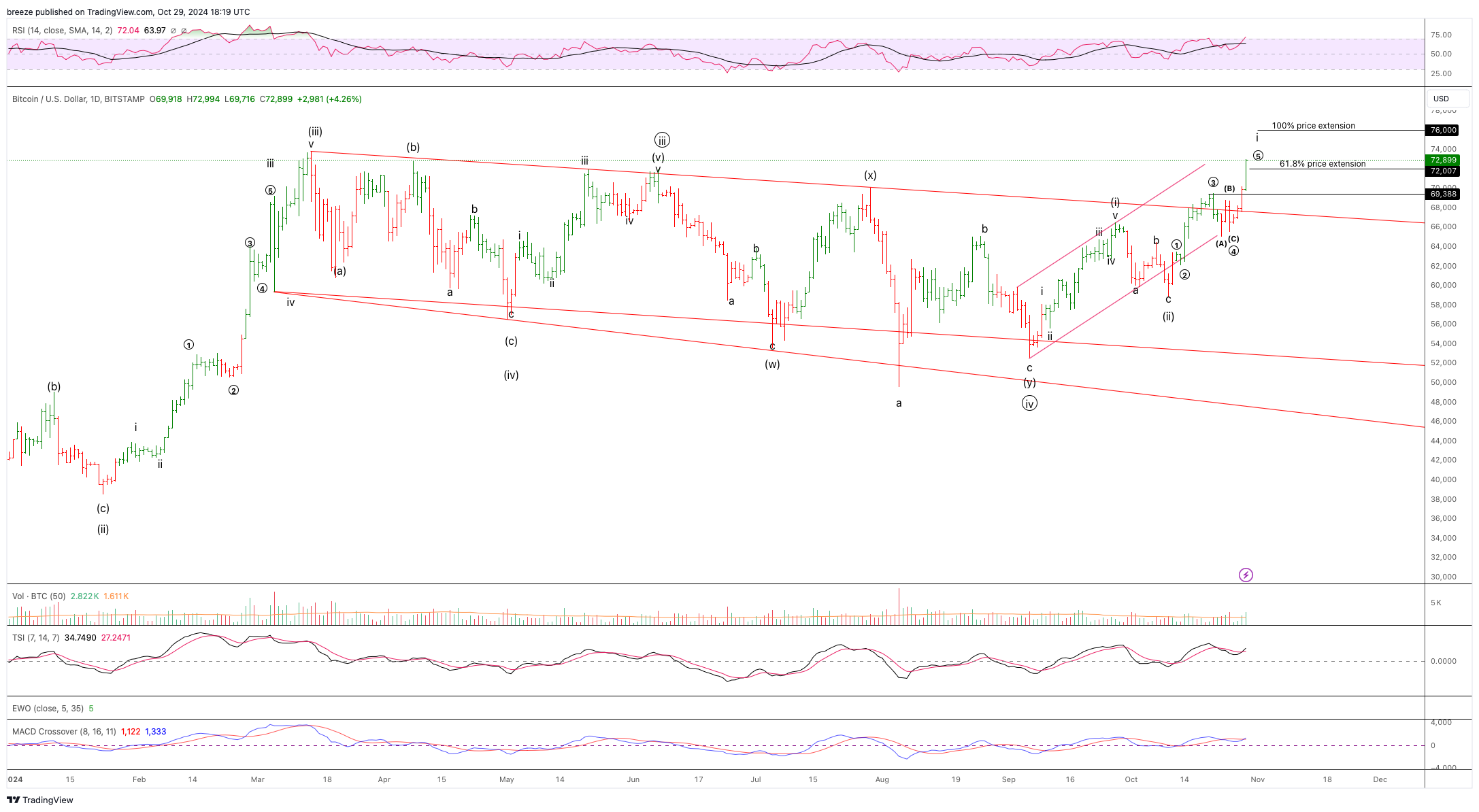Viewport: 1479px width, 812px height.
Task: Click the 100% price extension text label
Action: [x=1313, y=126]
